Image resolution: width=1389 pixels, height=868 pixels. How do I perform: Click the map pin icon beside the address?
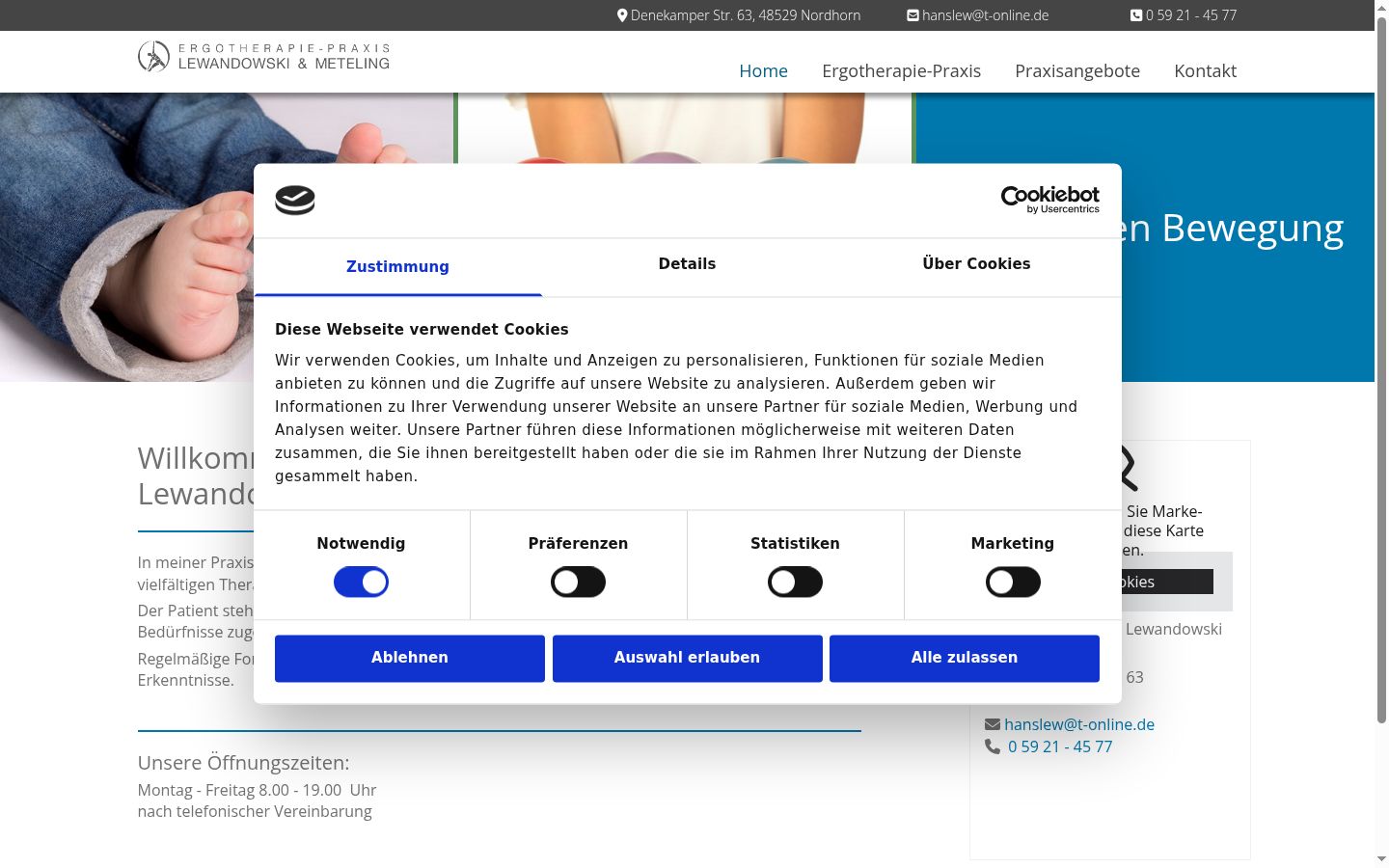point(622,15)
